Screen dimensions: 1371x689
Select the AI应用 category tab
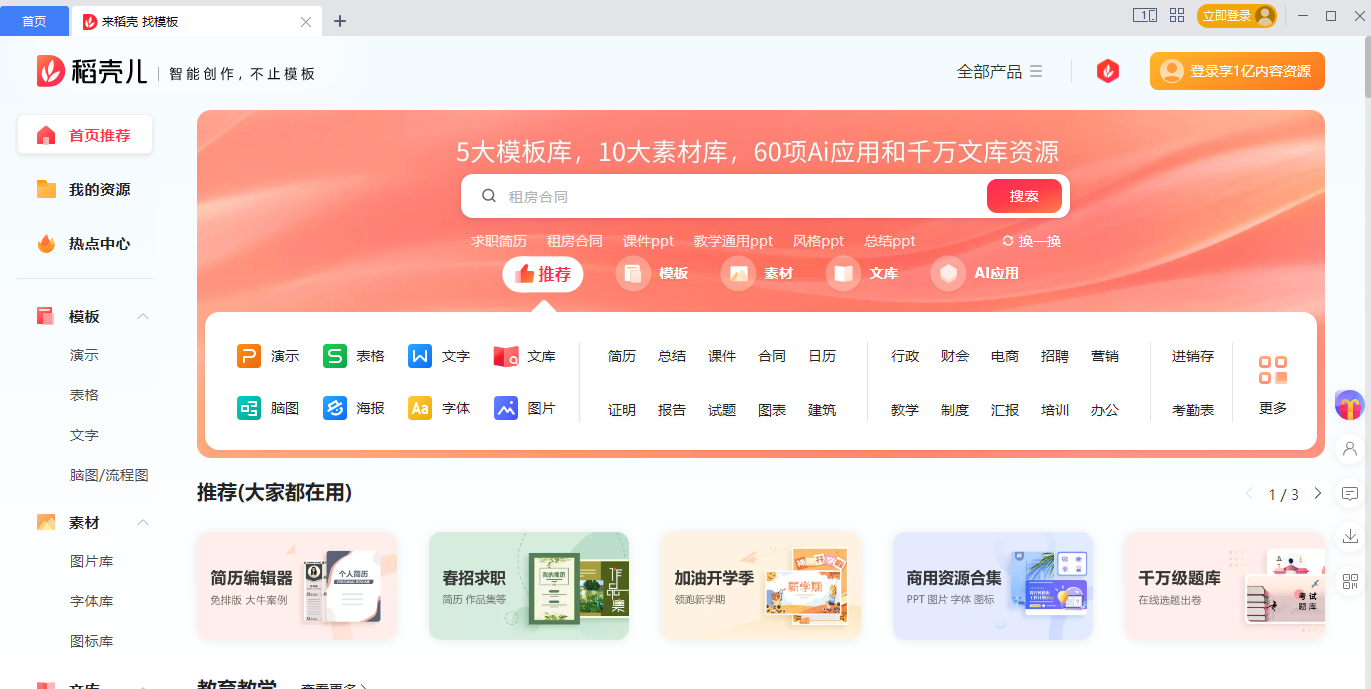975,273
